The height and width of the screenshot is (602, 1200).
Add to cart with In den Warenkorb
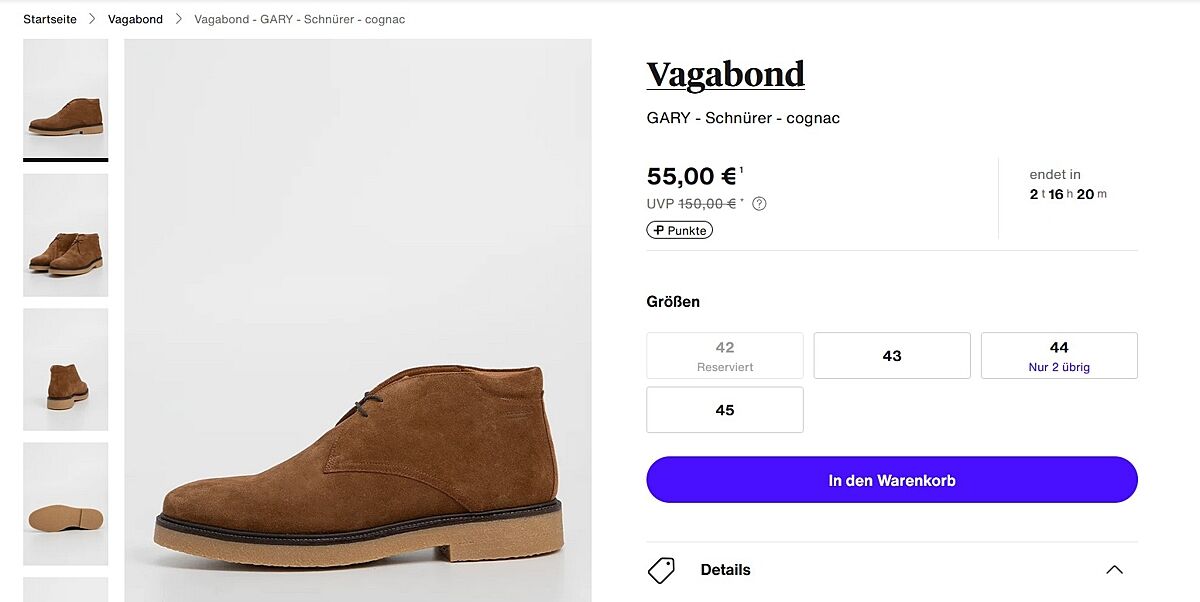(892, 480)
